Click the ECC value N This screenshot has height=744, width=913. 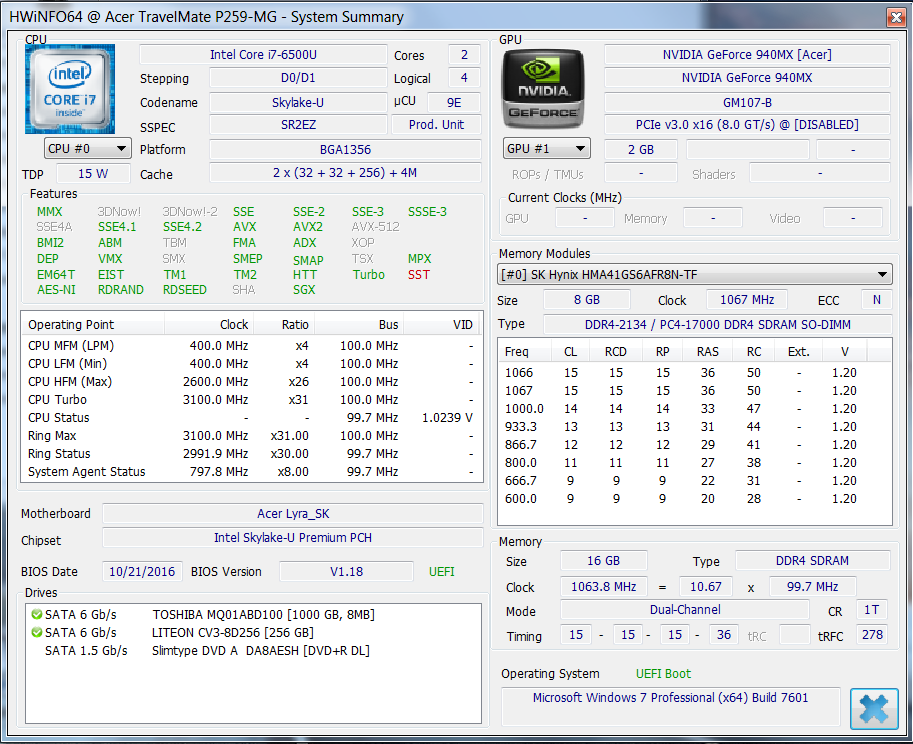click(x=876, y=300)
